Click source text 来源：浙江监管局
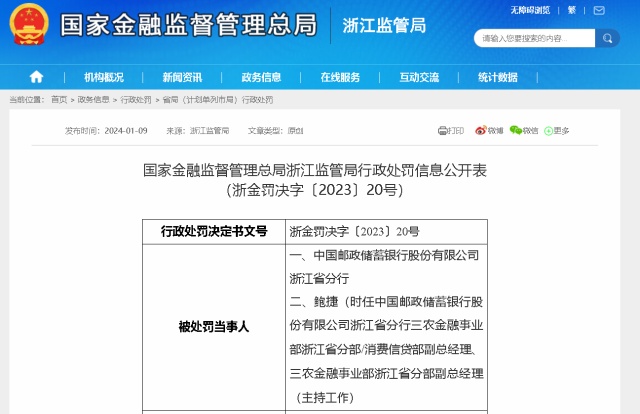Viewport: 640px width, 414px height. pos(198,131)
